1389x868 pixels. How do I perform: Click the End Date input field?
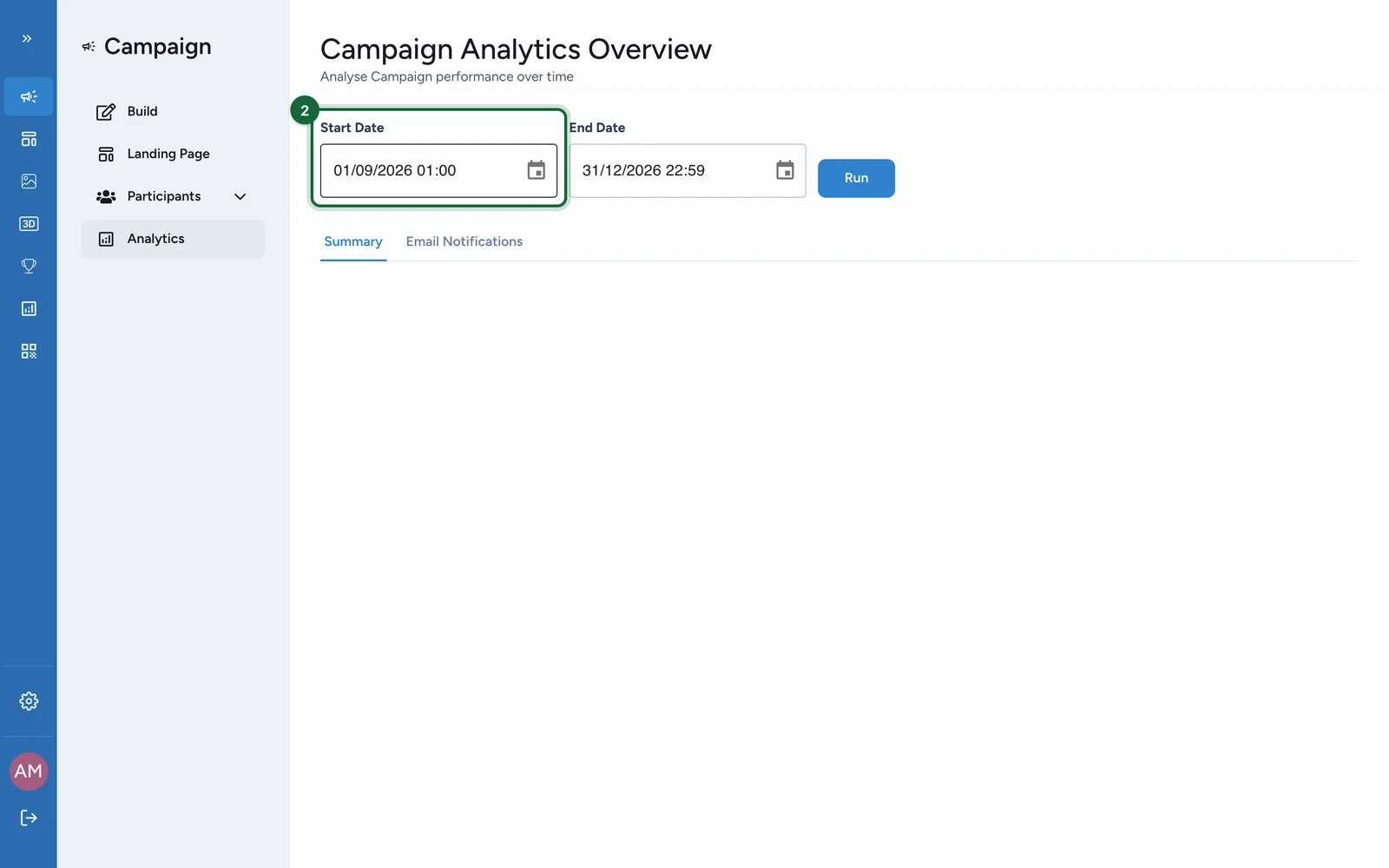tap(688, 171)
